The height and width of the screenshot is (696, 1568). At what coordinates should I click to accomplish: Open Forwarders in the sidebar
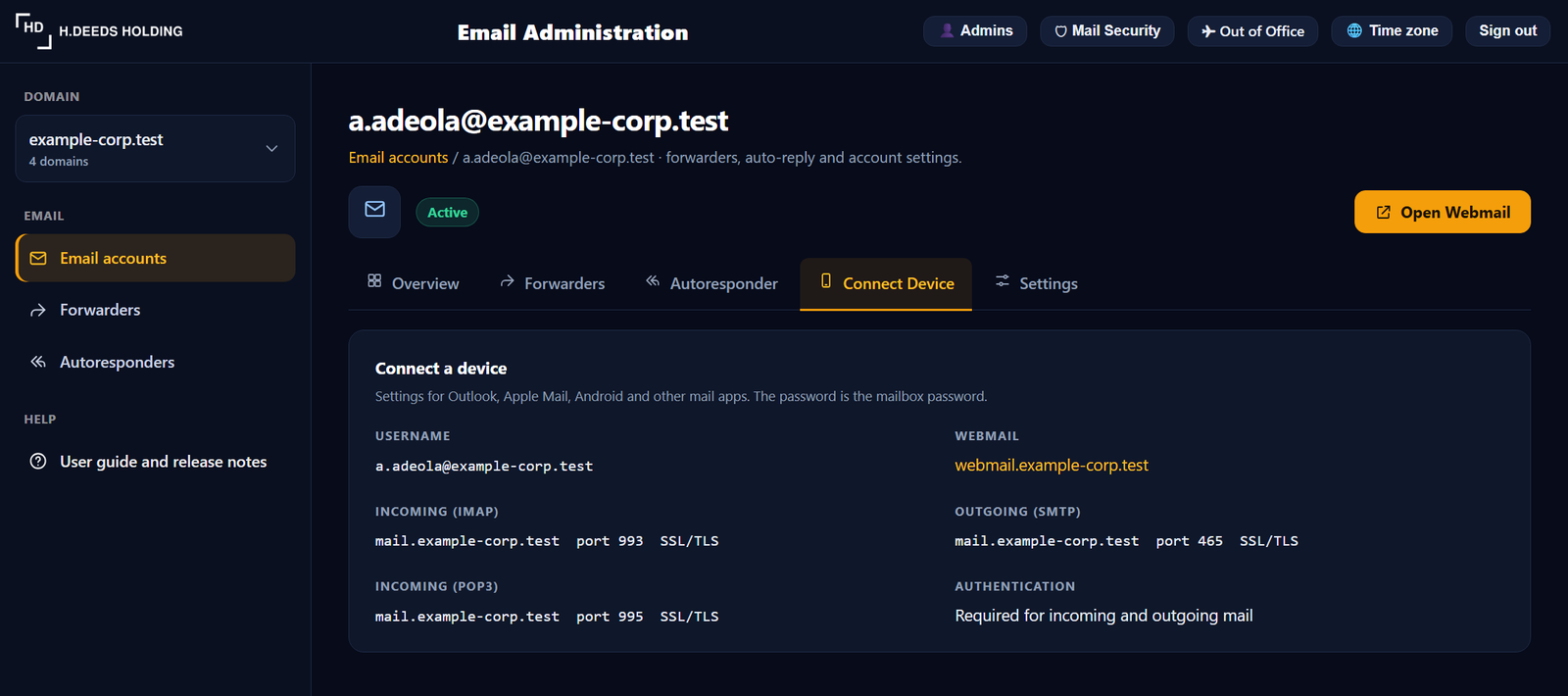coord(155,310)
